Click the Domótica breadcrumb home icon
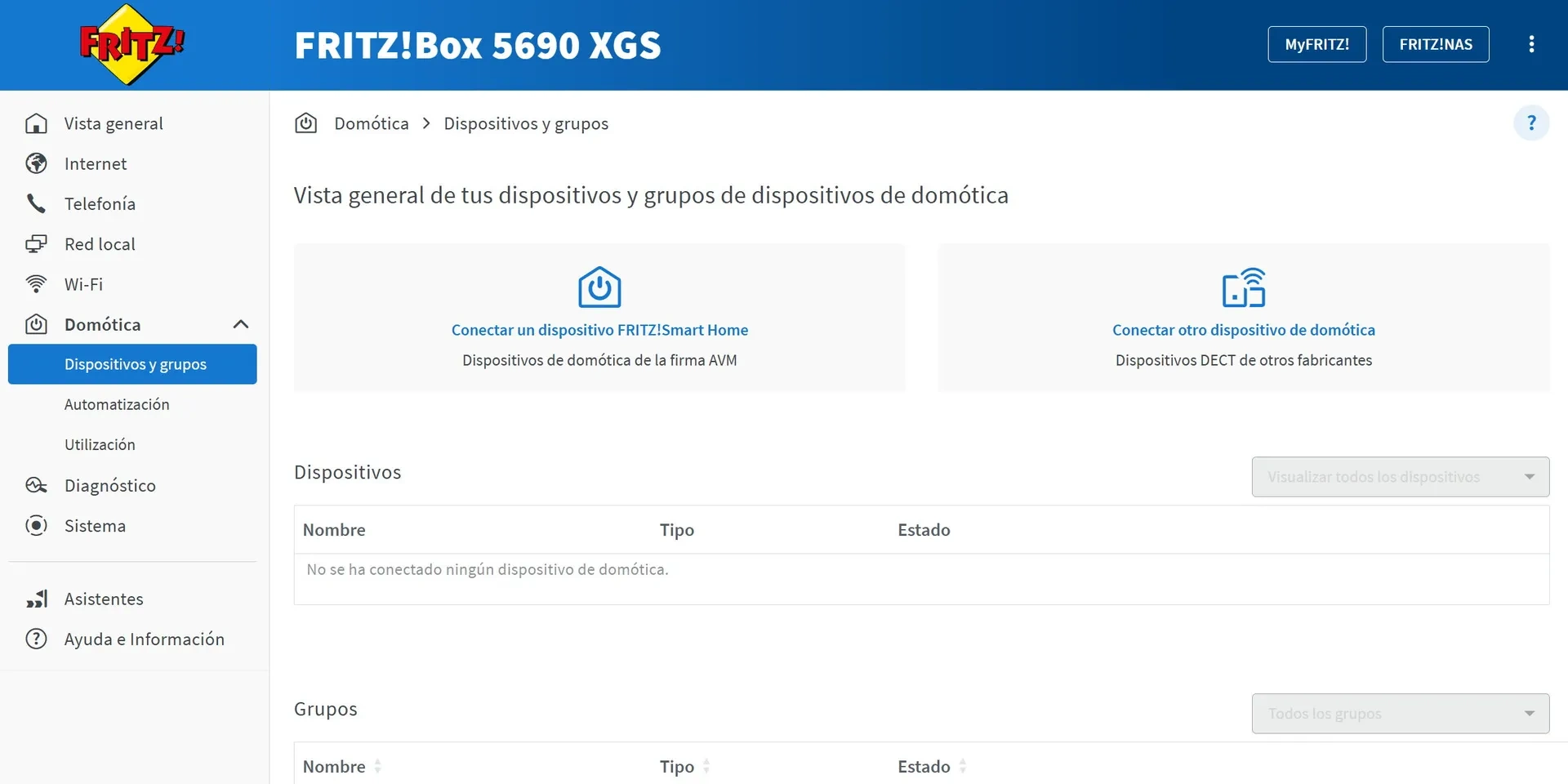 [306, 123]
